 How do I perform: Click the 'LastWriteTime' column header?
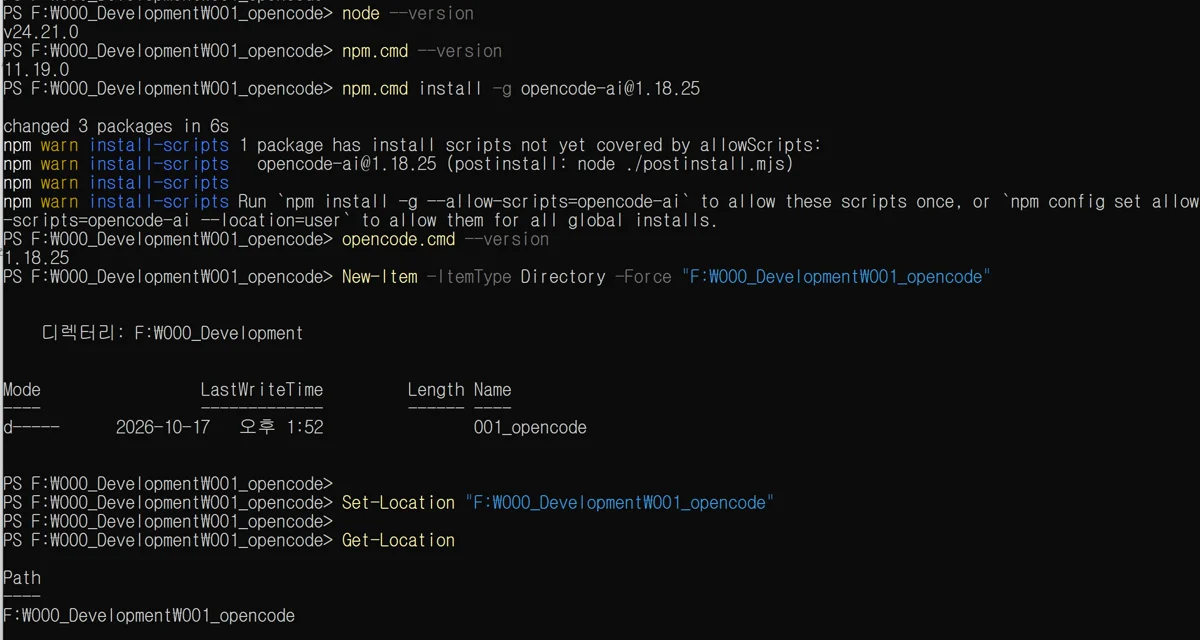[262, 390]
